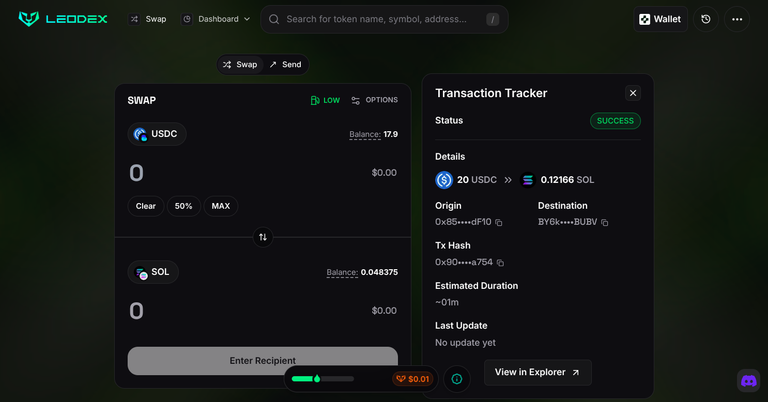Open swap OPTIONS settings
768x402 pixels.
pyautogui.click(x=374, y=100)
